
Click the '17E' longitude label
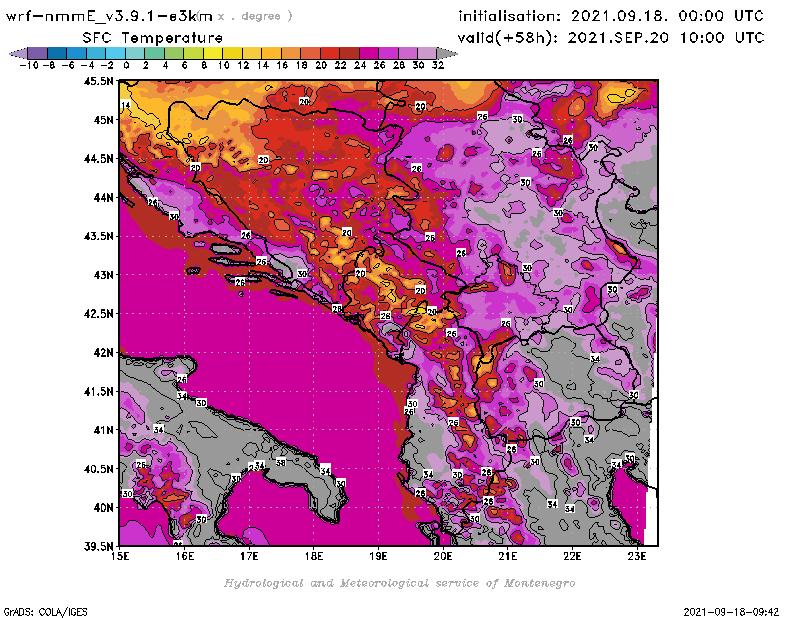point(249,556)
